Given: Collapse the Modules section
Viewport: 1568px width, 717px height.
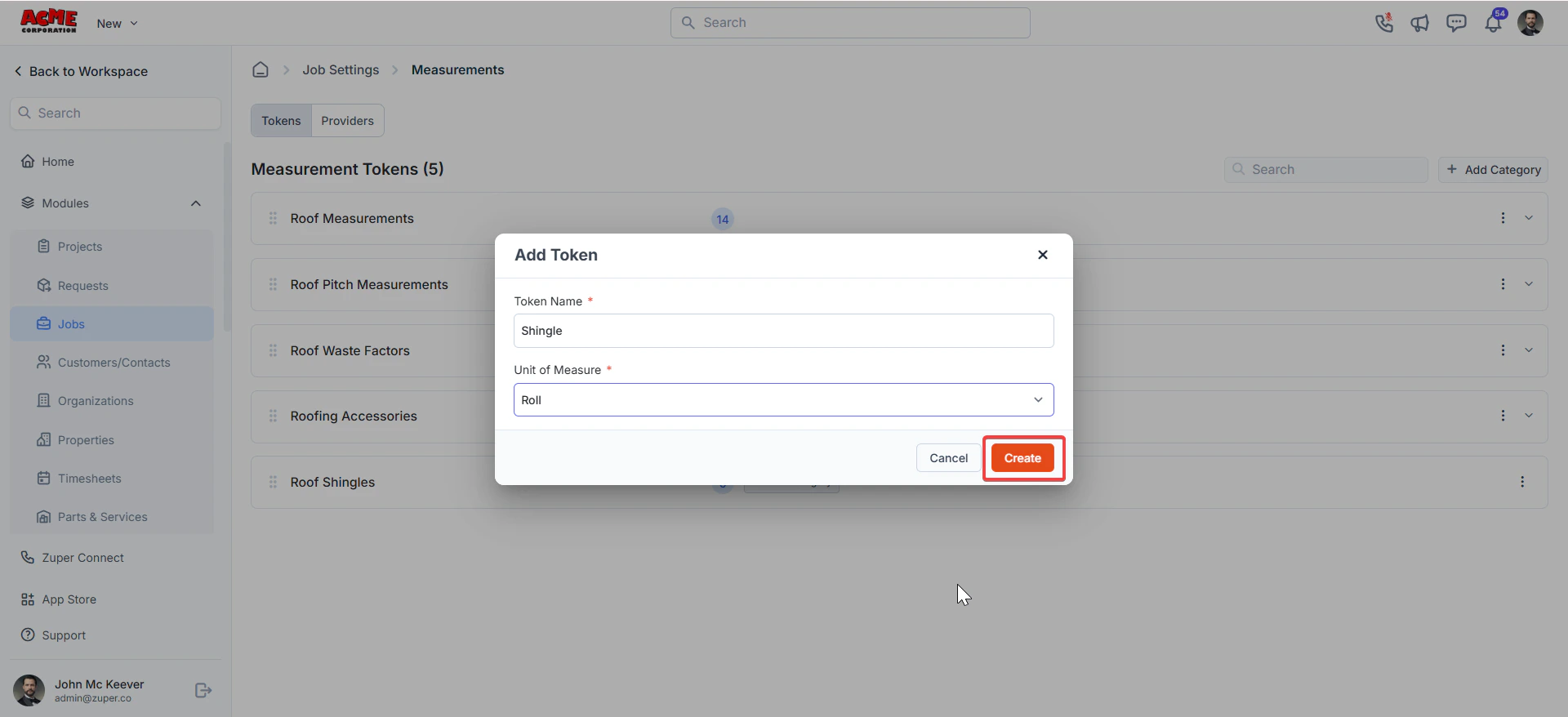Looking at the screenshot, I should click(196, 203).
